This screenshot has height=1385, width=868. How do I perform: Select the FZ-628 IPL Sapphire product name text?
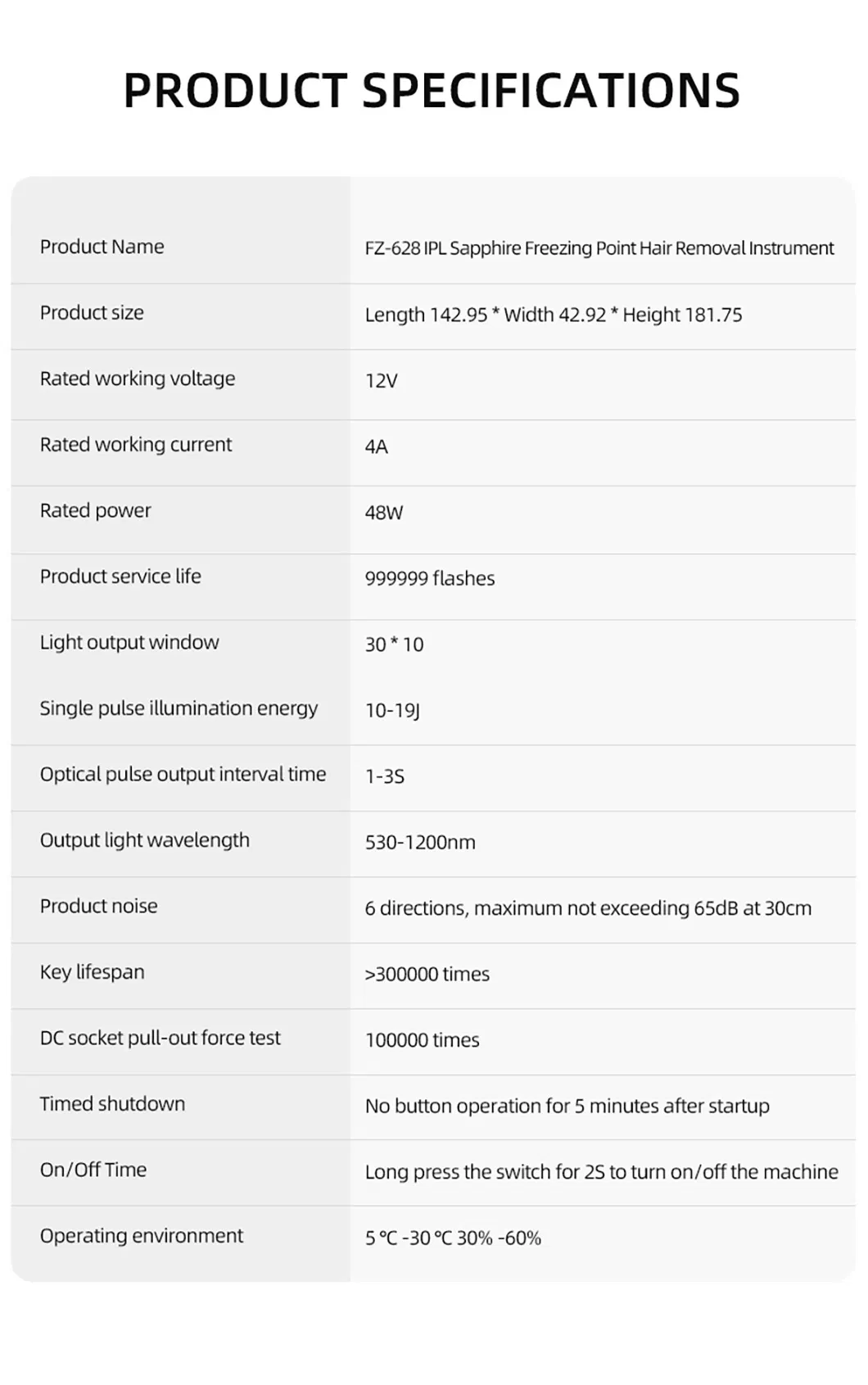coord(599,248)
